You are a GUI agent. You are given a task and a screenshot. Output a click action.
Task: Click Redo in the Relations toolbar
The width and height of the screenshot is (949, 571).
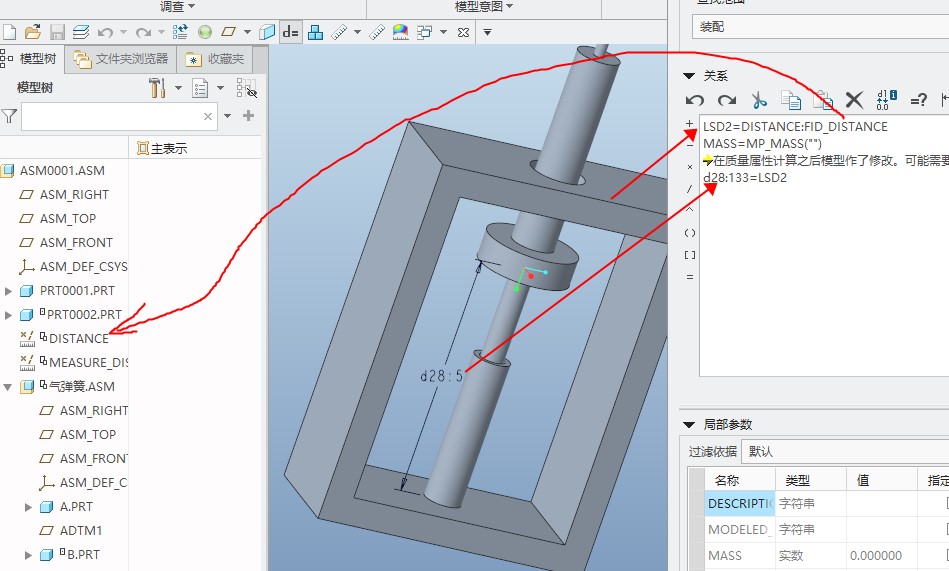pos(727,100)
